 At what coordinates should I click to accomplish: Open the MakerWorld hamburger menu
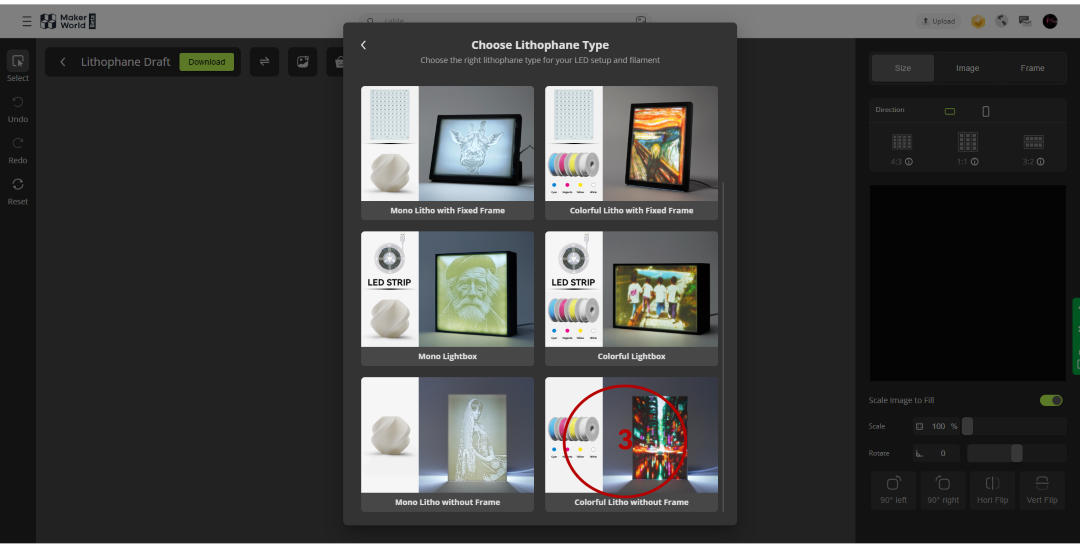click(27, 21)
